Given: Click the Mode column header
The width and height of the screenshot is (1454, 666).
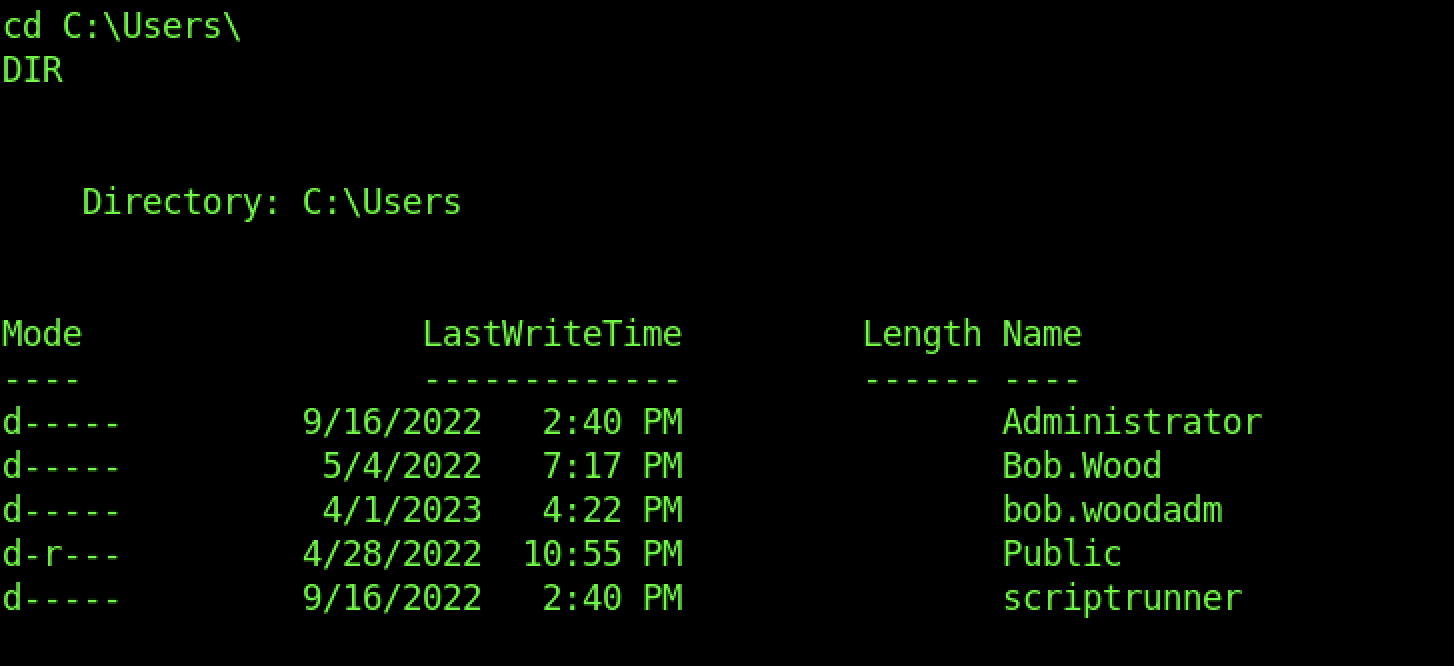Looking at the screenshot, I should 41,334.
